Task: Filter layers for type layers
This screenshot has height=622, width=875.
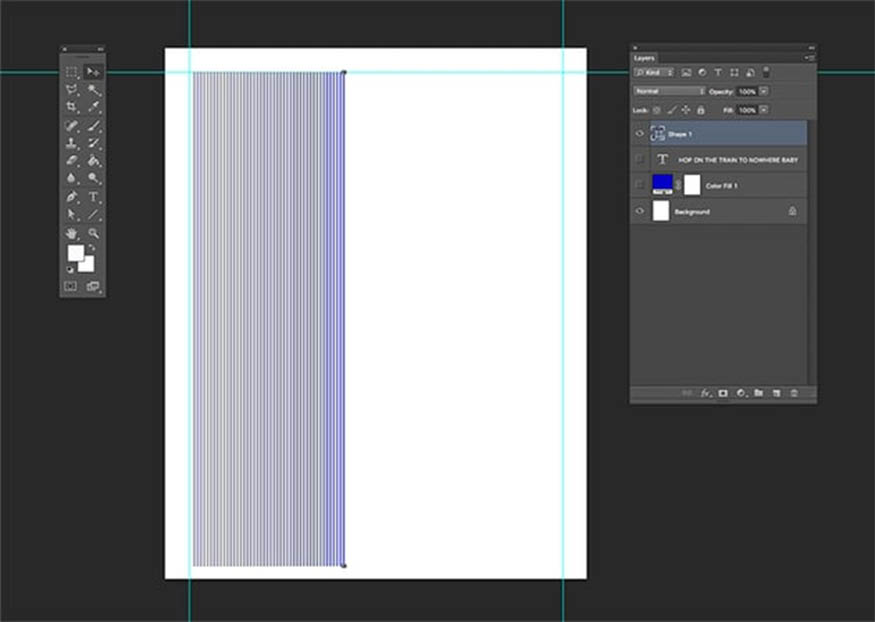Action: 718,73
